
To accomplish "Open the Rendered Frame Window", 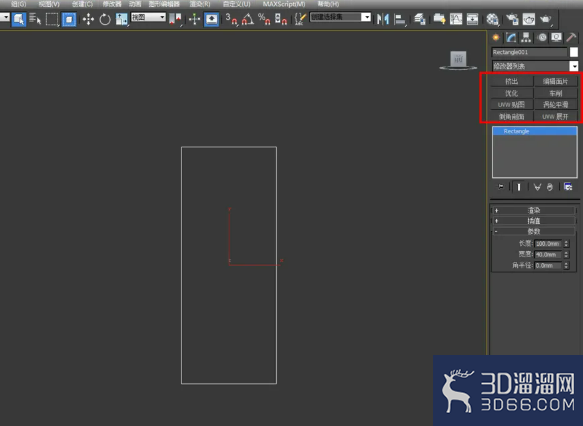I will tap(528, 19).
